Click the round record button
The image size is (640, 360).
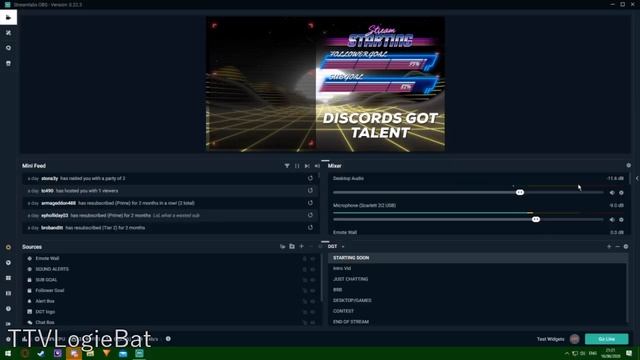[x=575, y=339]
